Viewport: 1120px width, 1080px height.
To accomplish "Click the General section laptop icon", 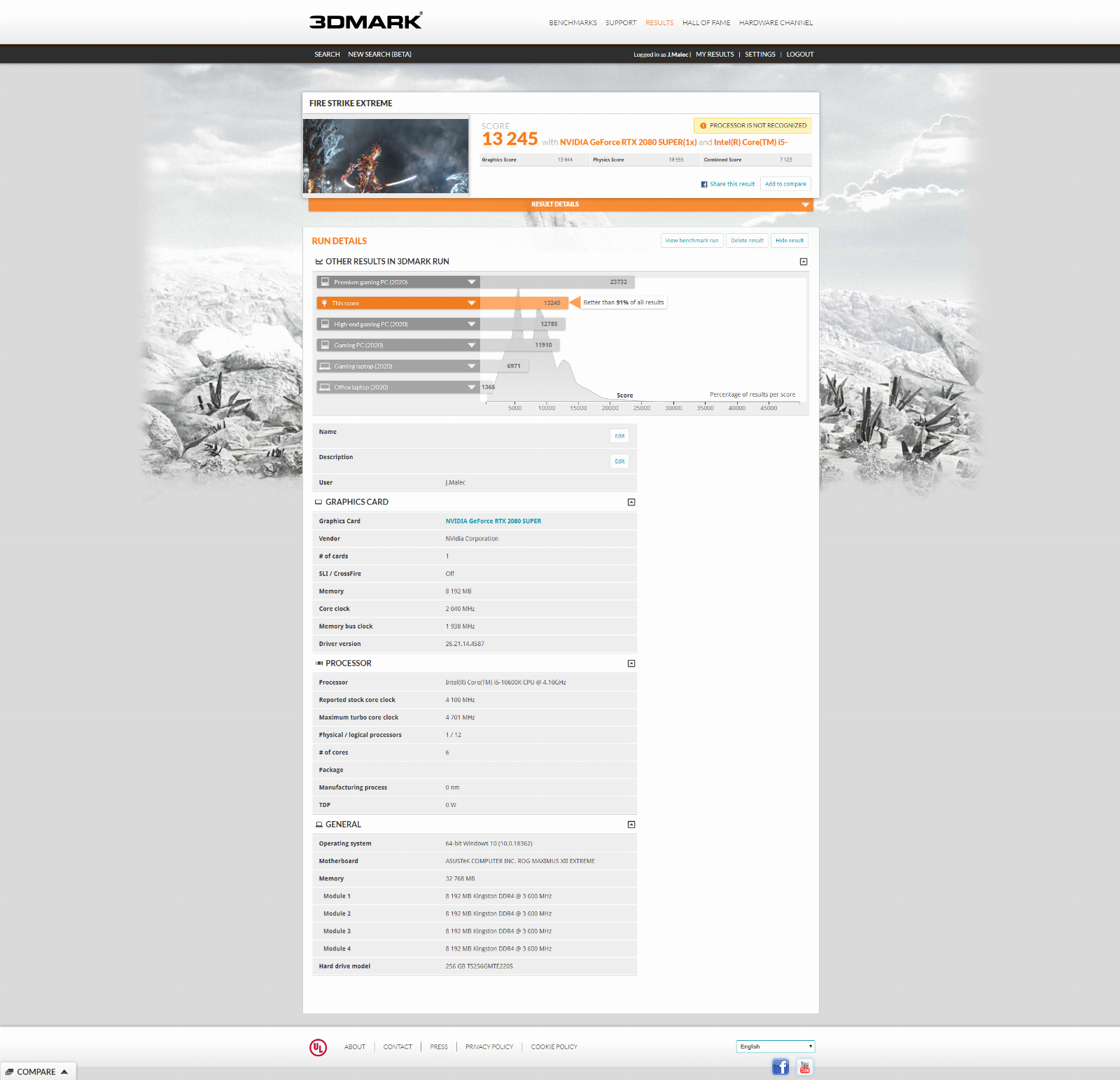I will [319, 825].
